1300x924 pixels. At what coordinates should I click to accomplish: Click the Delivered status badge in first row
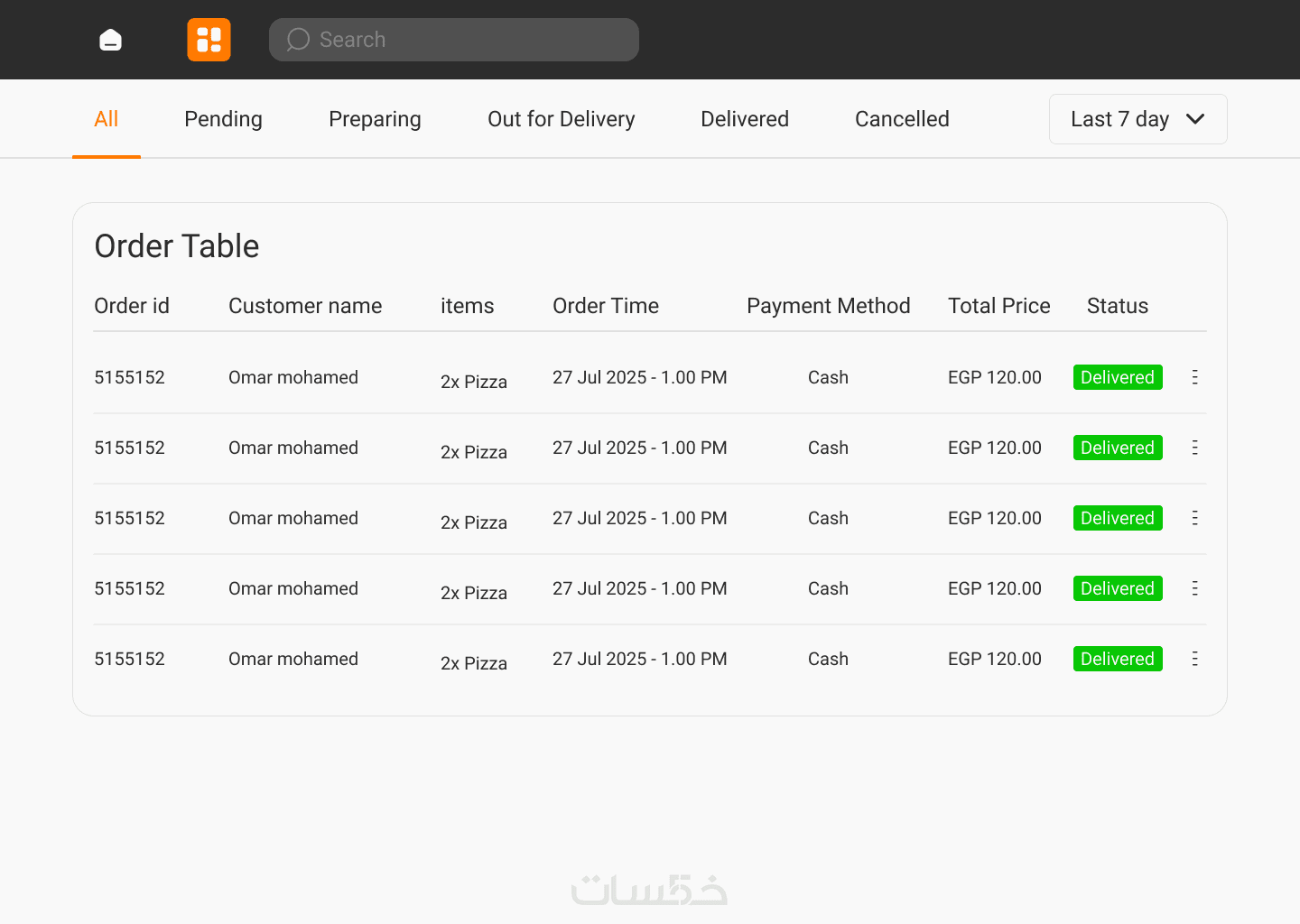1117,377
